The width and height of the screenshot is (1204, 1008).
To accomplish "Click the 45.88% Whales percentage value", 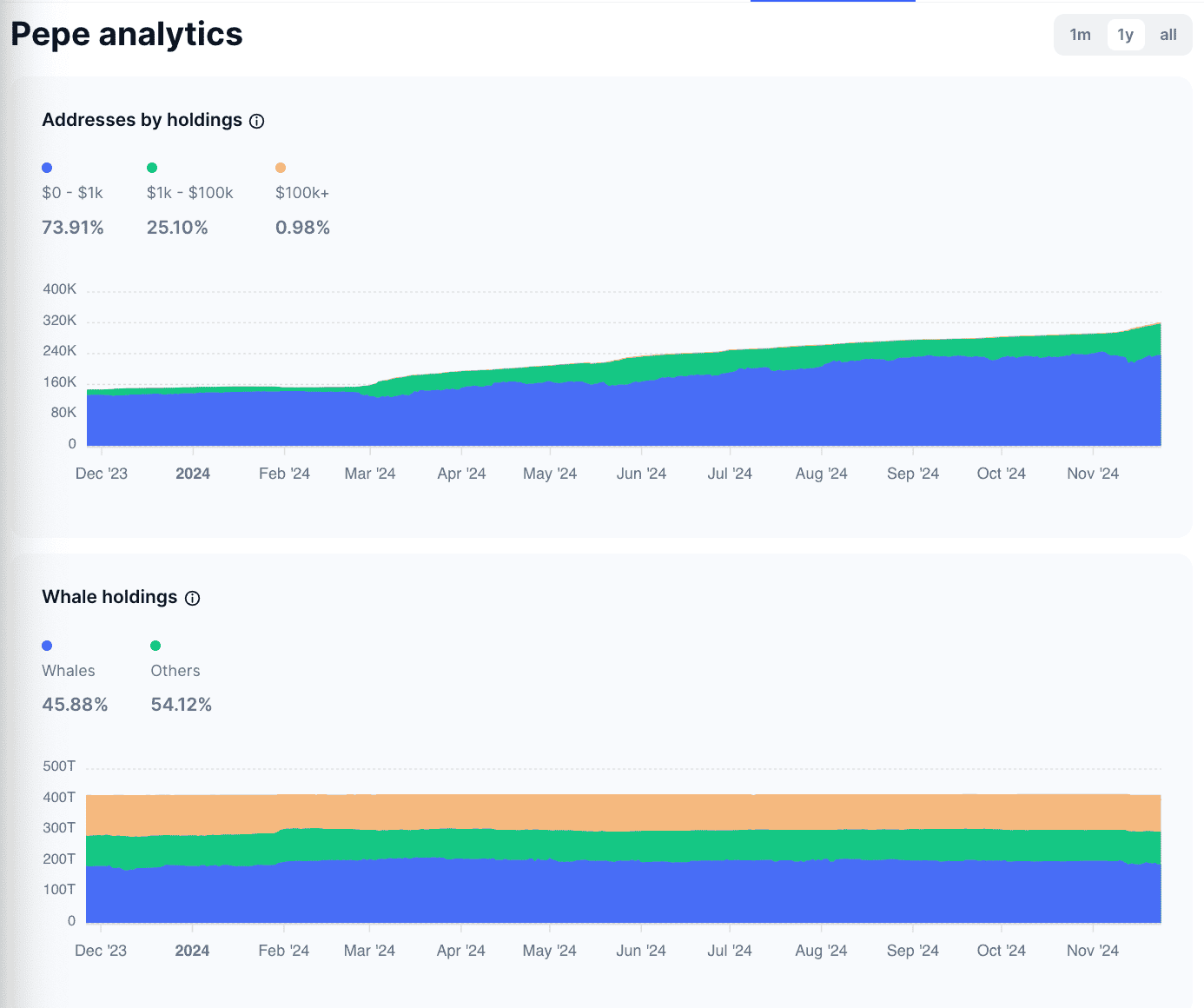I will point(75,705).
